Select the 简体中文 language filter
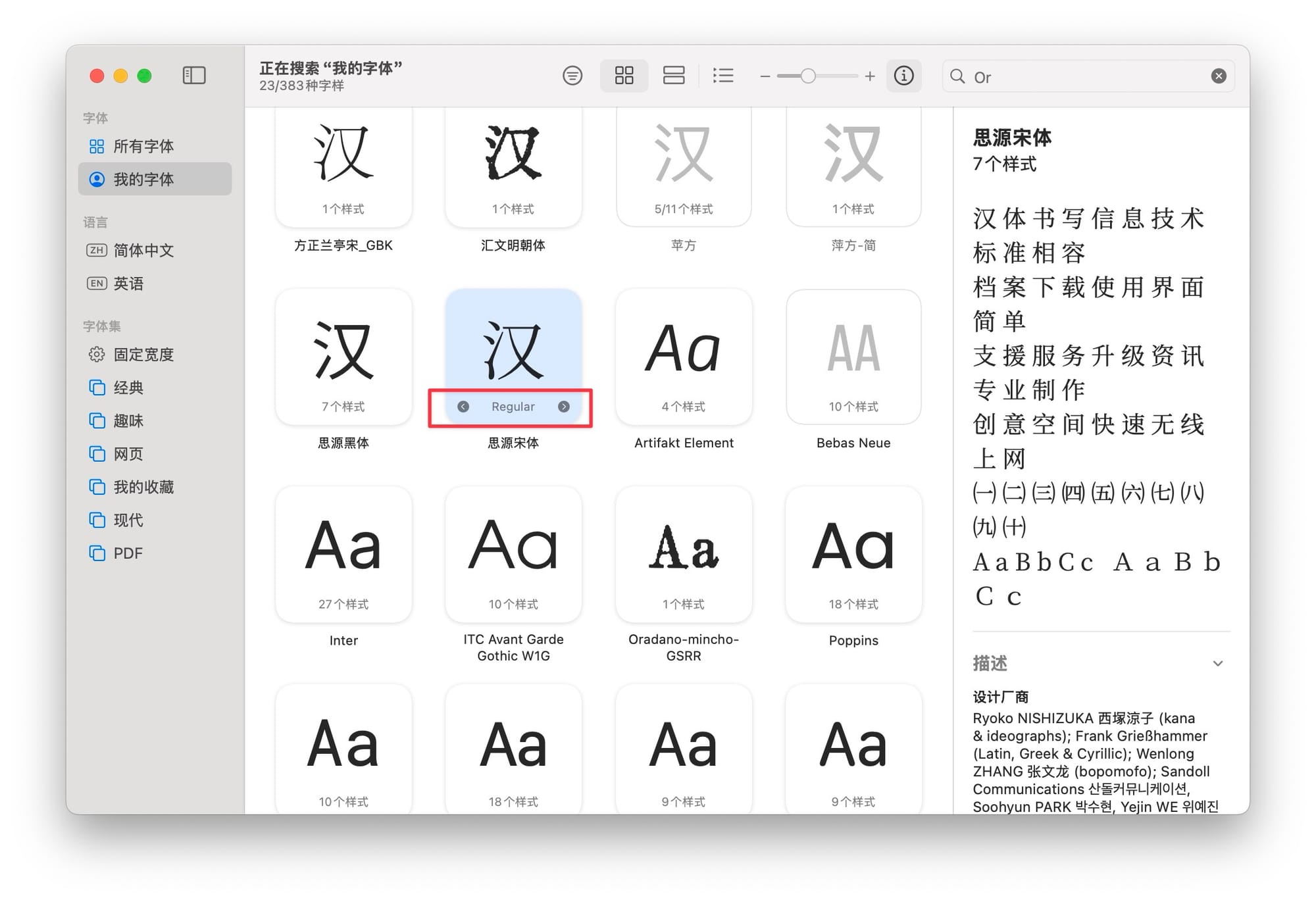The image size is (1316, 902). tap(143, 250)
